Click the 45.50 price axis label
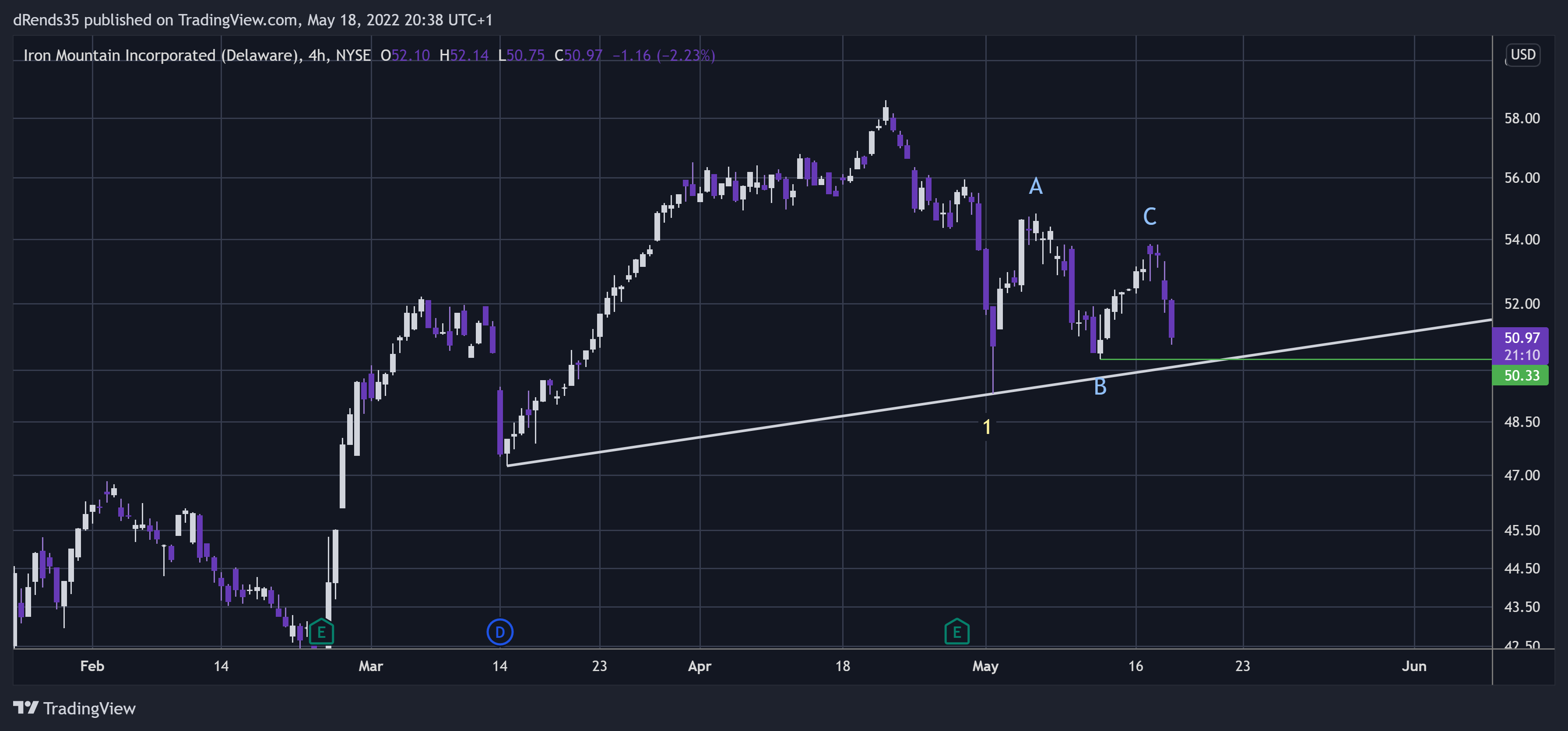This screenshot has height=731, width=1568. coord(1522,530)
